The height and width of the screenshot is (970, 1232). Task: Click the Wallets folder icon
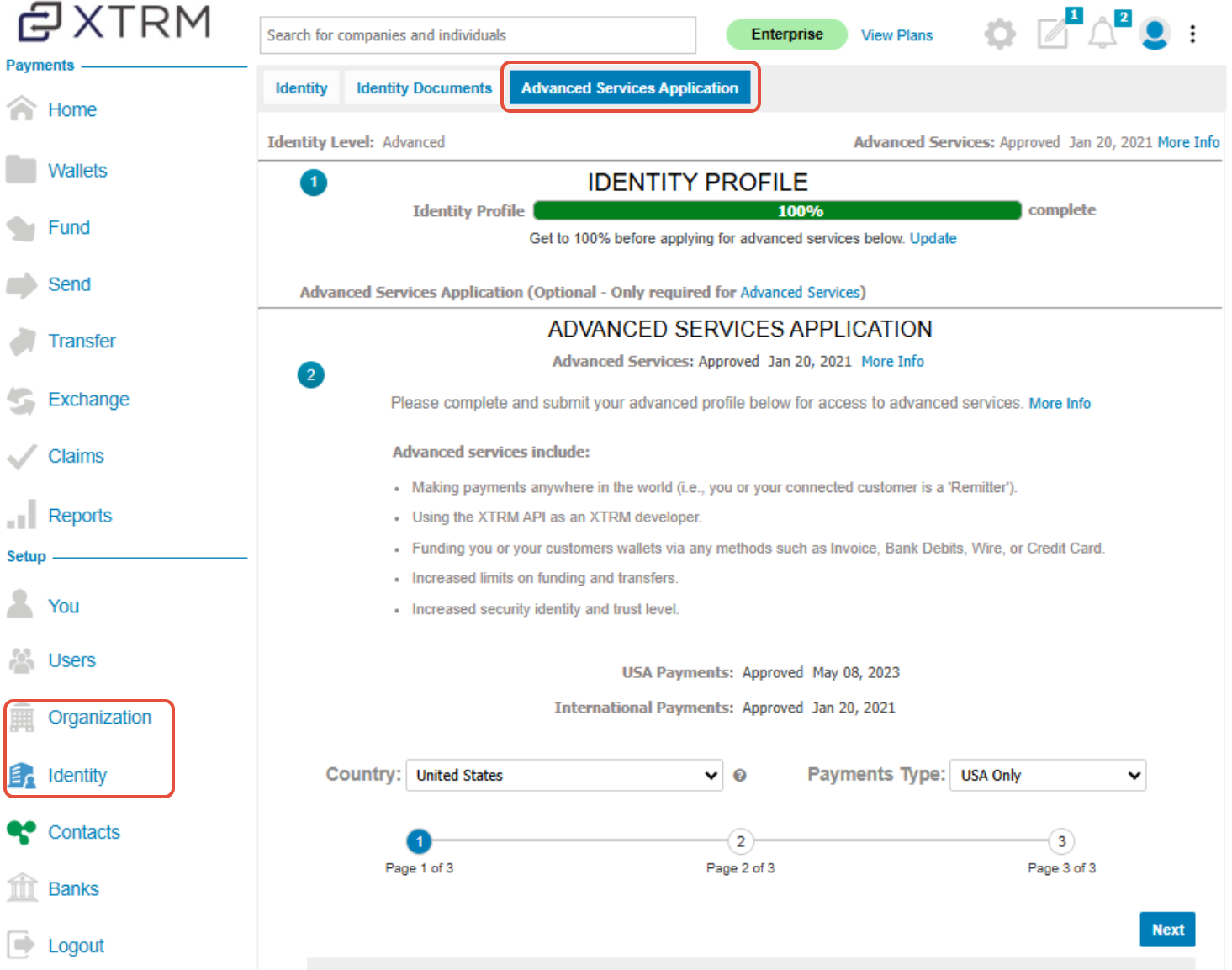21,169
